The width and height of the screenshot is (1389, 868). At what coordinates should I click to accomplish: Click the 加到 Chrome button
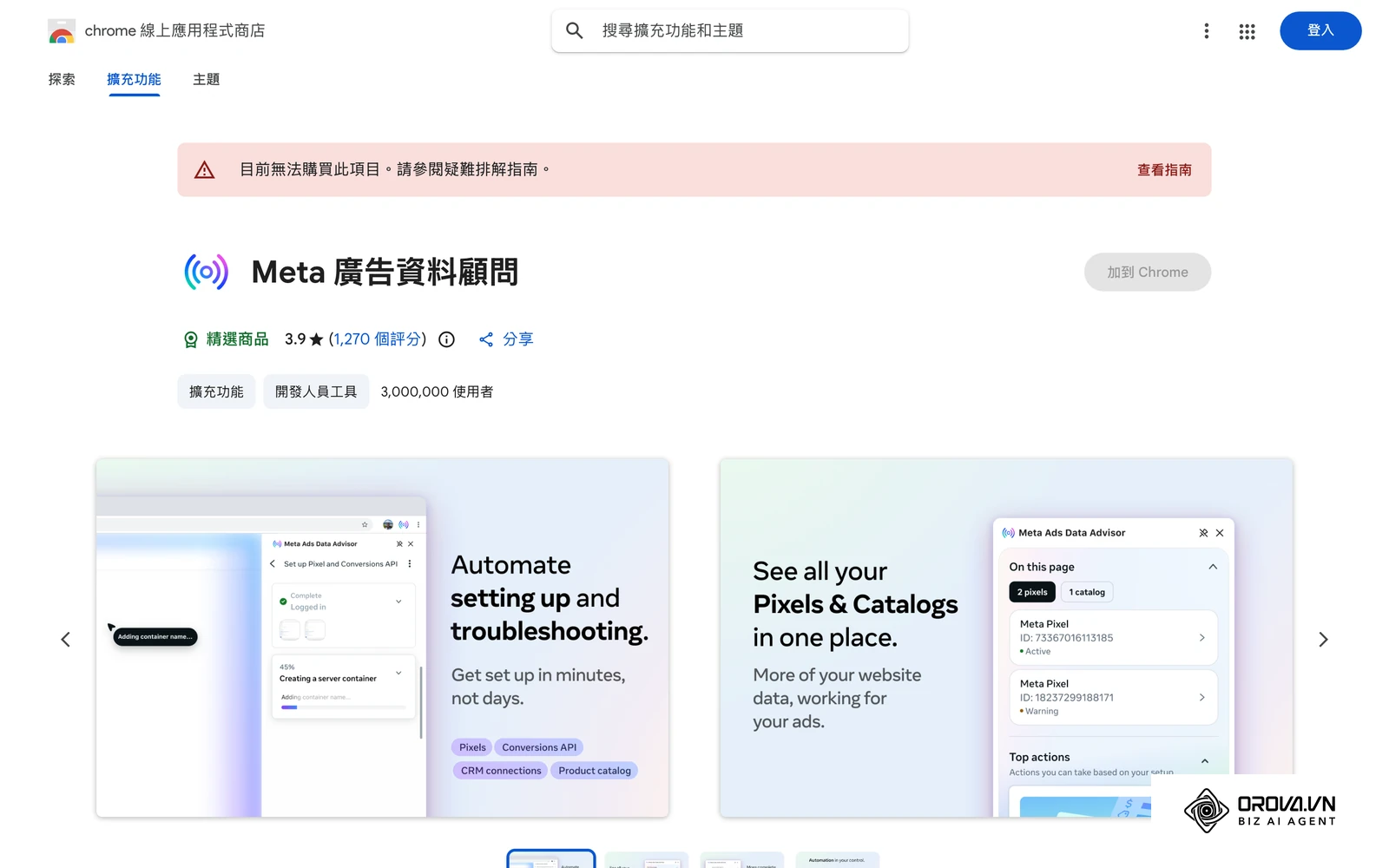1147,272
